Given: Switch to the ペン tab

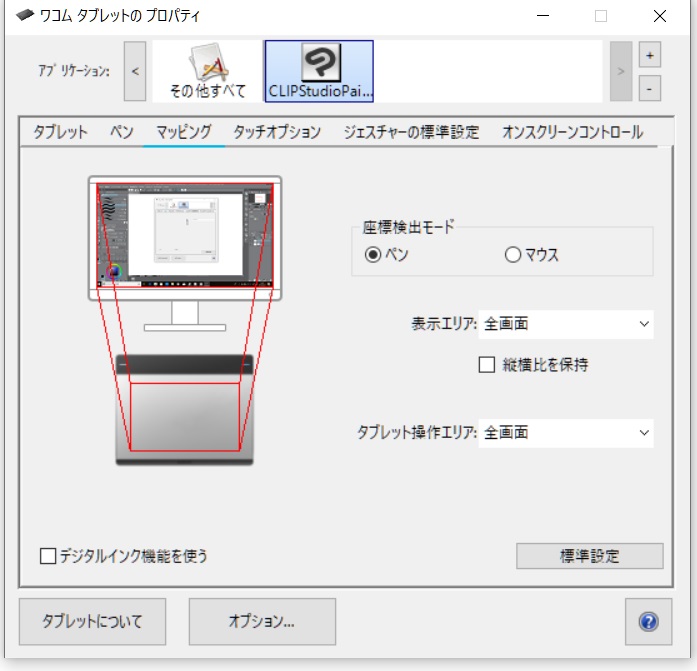Looking at the screenshot, I should point(121,132).
